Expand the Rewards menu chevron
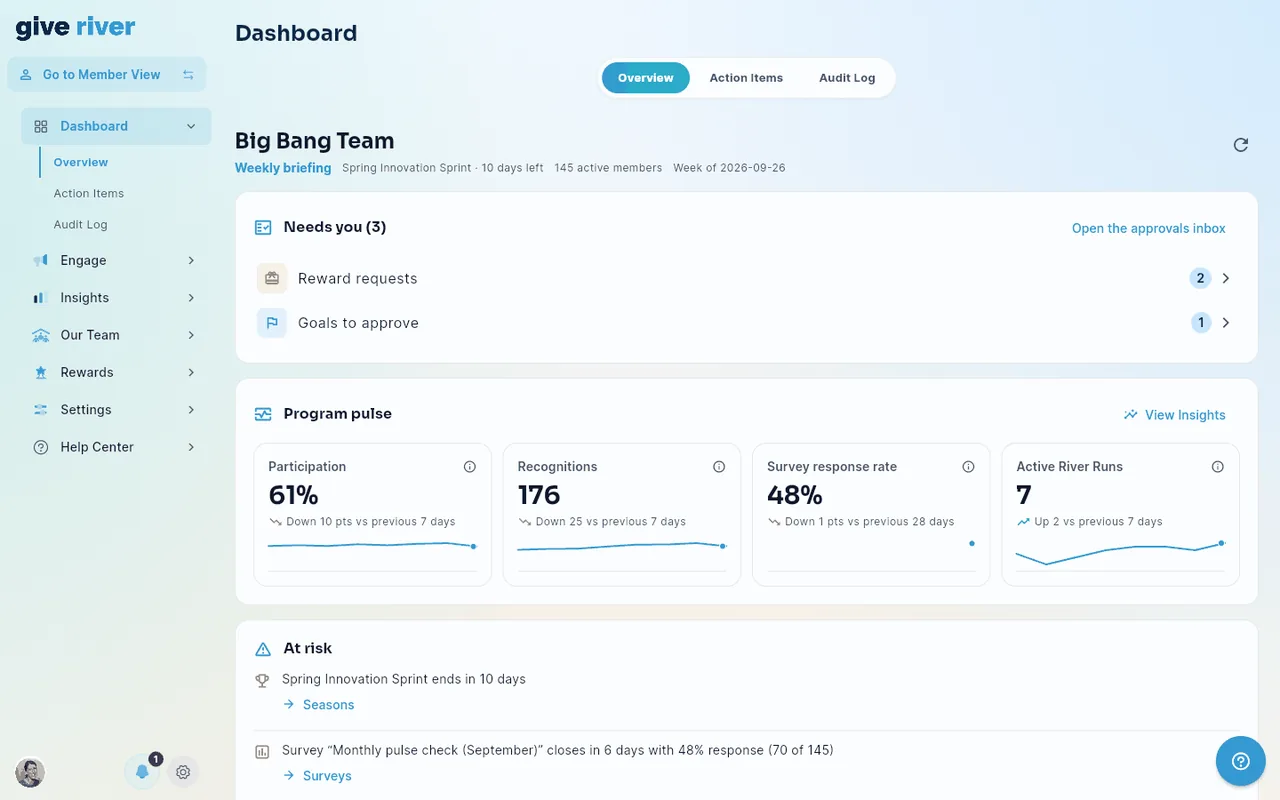The image size is (1280, 800). click(191, 372)
